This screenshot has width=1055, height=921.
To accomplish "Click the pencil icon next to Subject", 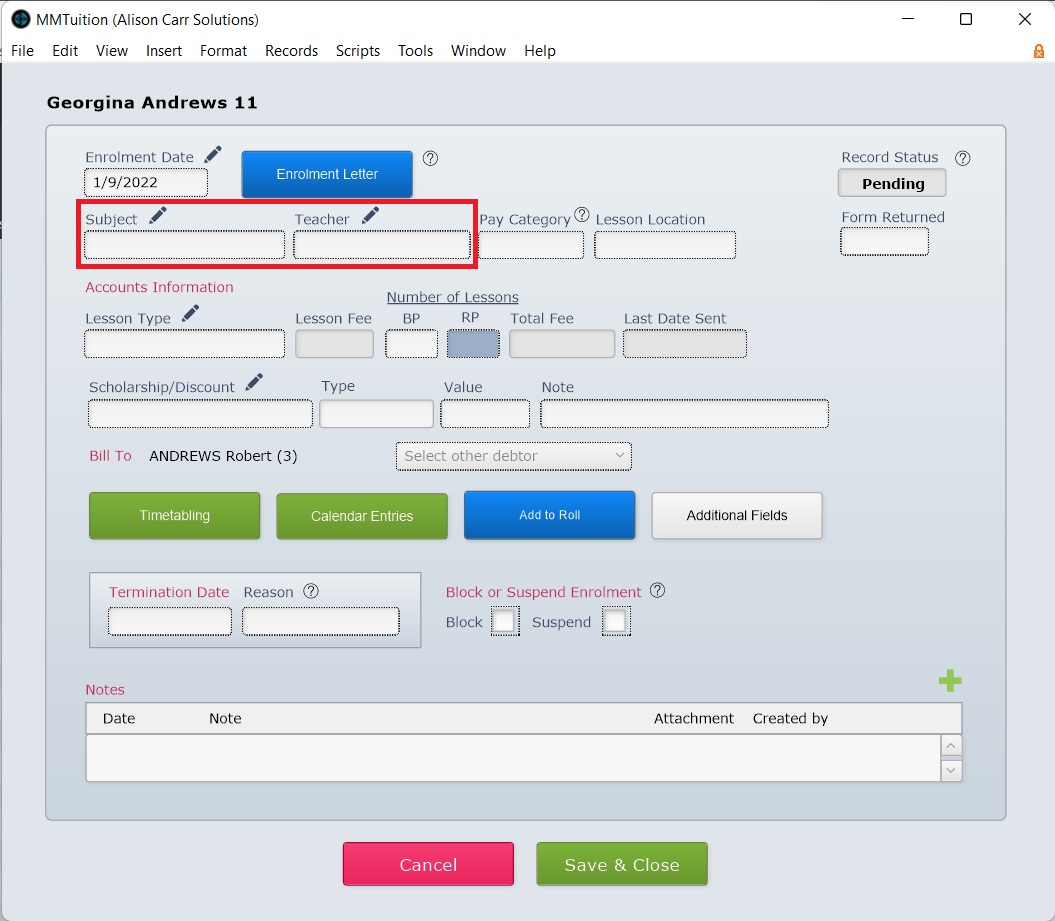I will click(157, 216).
